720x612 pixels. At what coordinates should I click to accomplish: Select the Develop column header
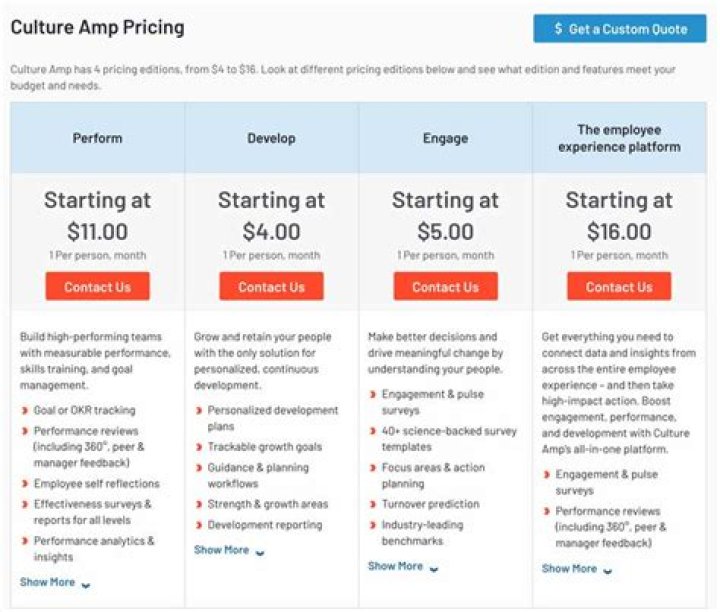coord(271,138)
